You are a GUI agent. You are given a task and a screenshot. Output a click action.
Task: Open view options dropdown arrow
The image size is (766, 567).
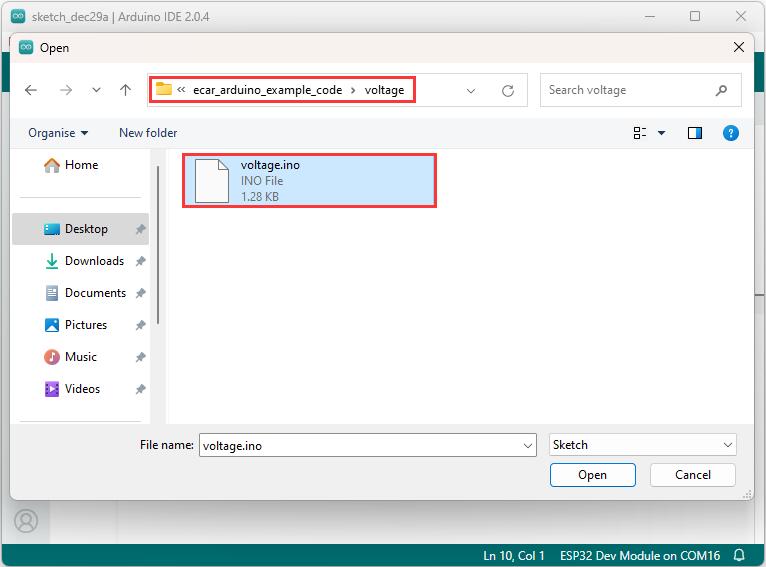[661, 133]
